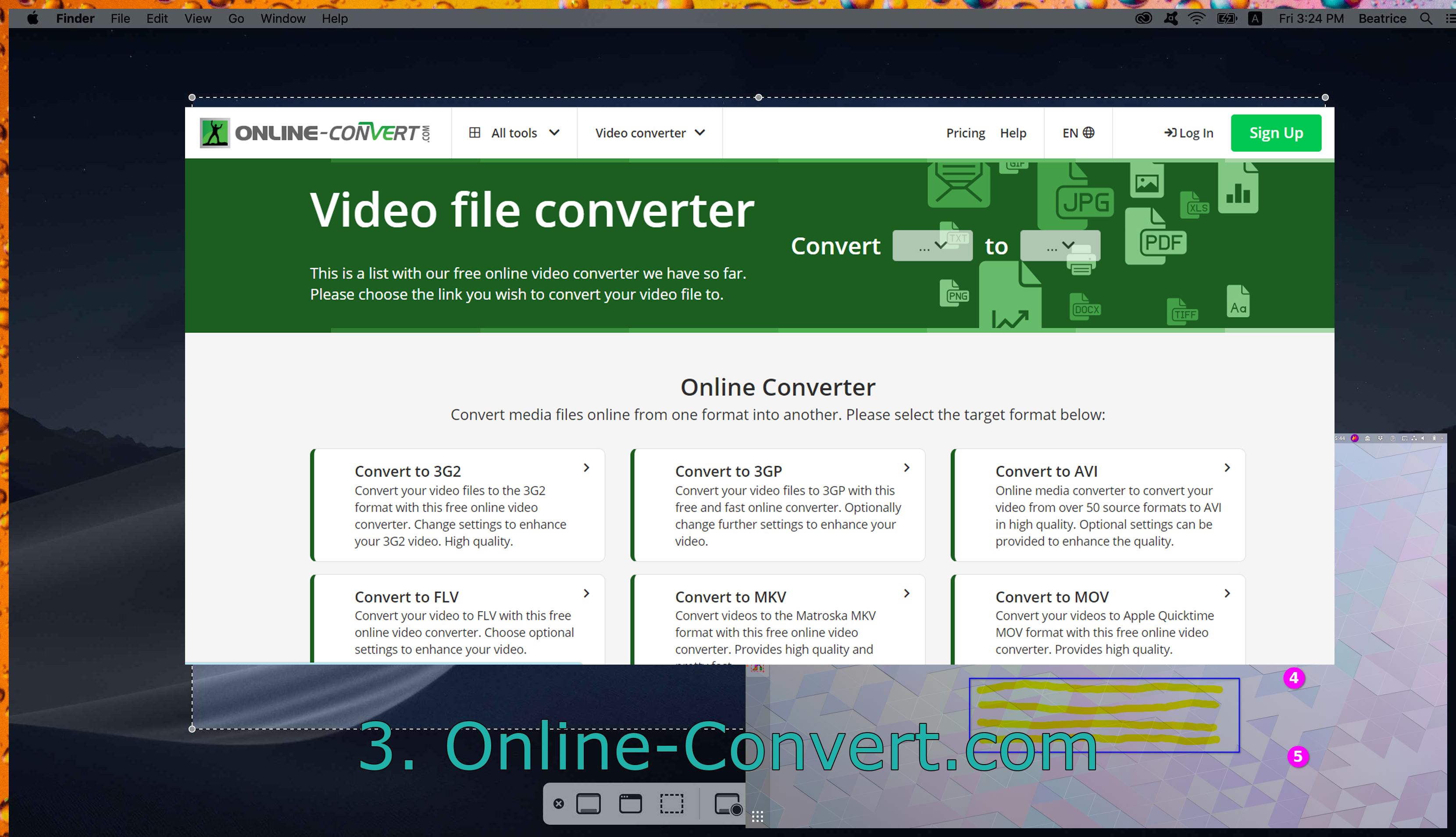This screenshot has height=837, width=1456.
Task: Open the Wi-Fi status menu
Action: point(1197,18)
